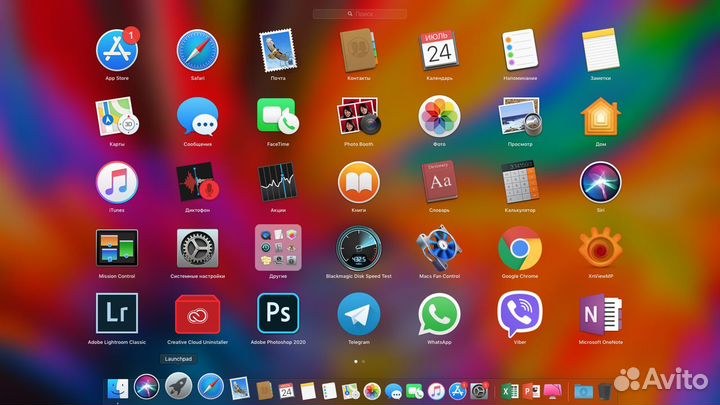Open Photo Booth app
The height and width of the screenshot is (405, 720).
click(359, 117)
